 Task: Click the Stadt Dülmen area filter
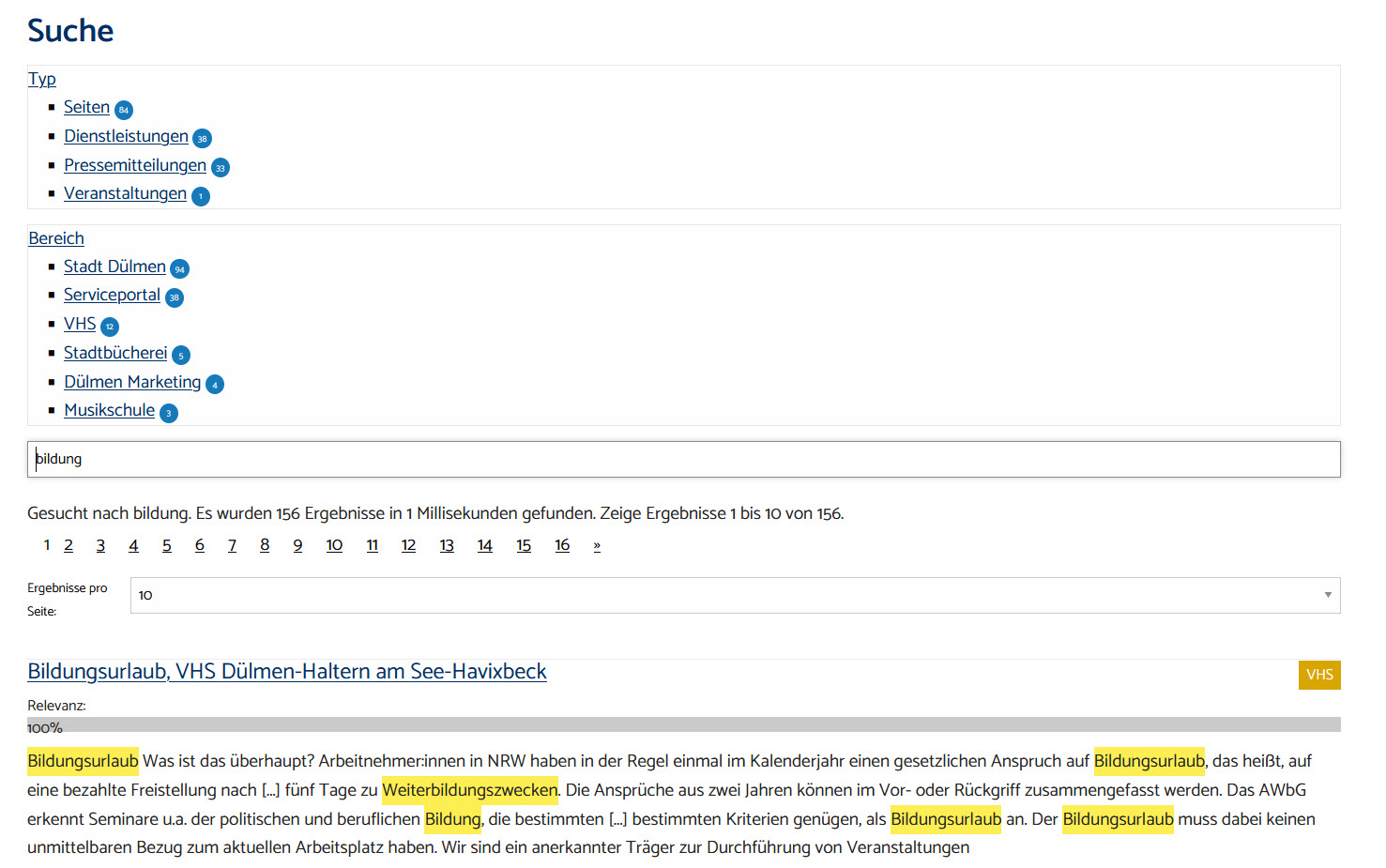[x=114, y=267]
